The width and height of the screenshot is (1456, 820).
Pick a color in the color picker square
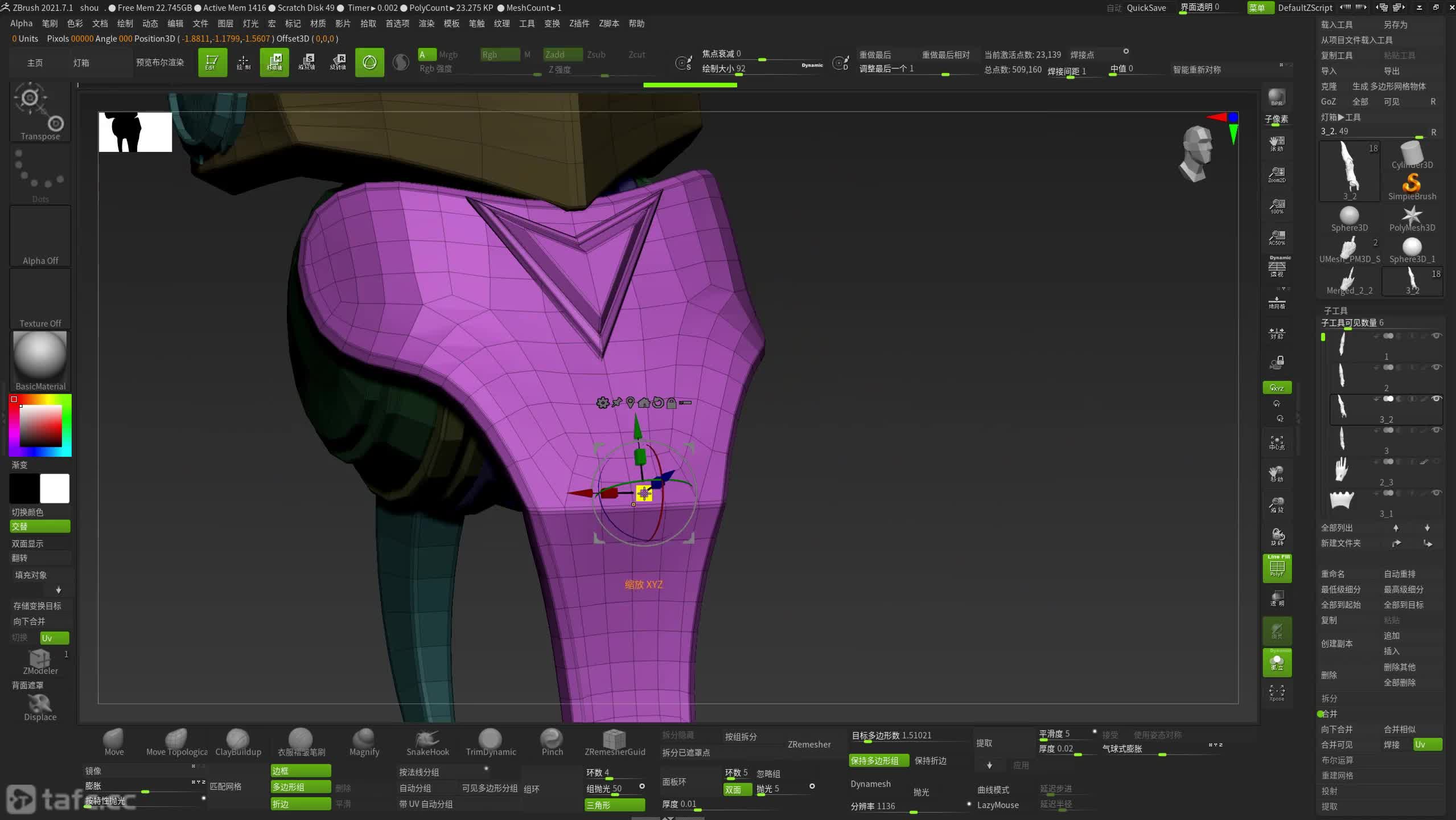tap(40, 425)
